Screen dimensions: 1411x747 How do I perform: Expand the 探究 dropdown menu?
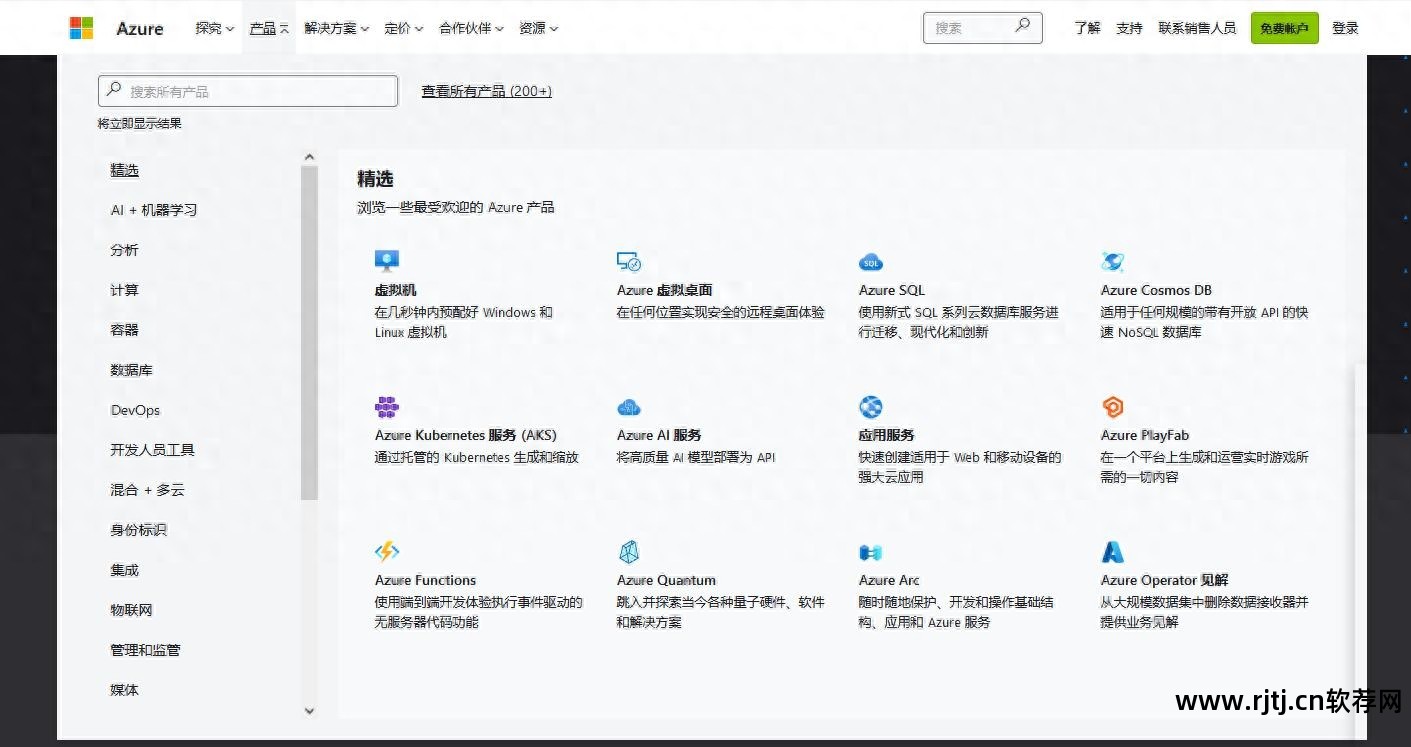tap(213, 28)
